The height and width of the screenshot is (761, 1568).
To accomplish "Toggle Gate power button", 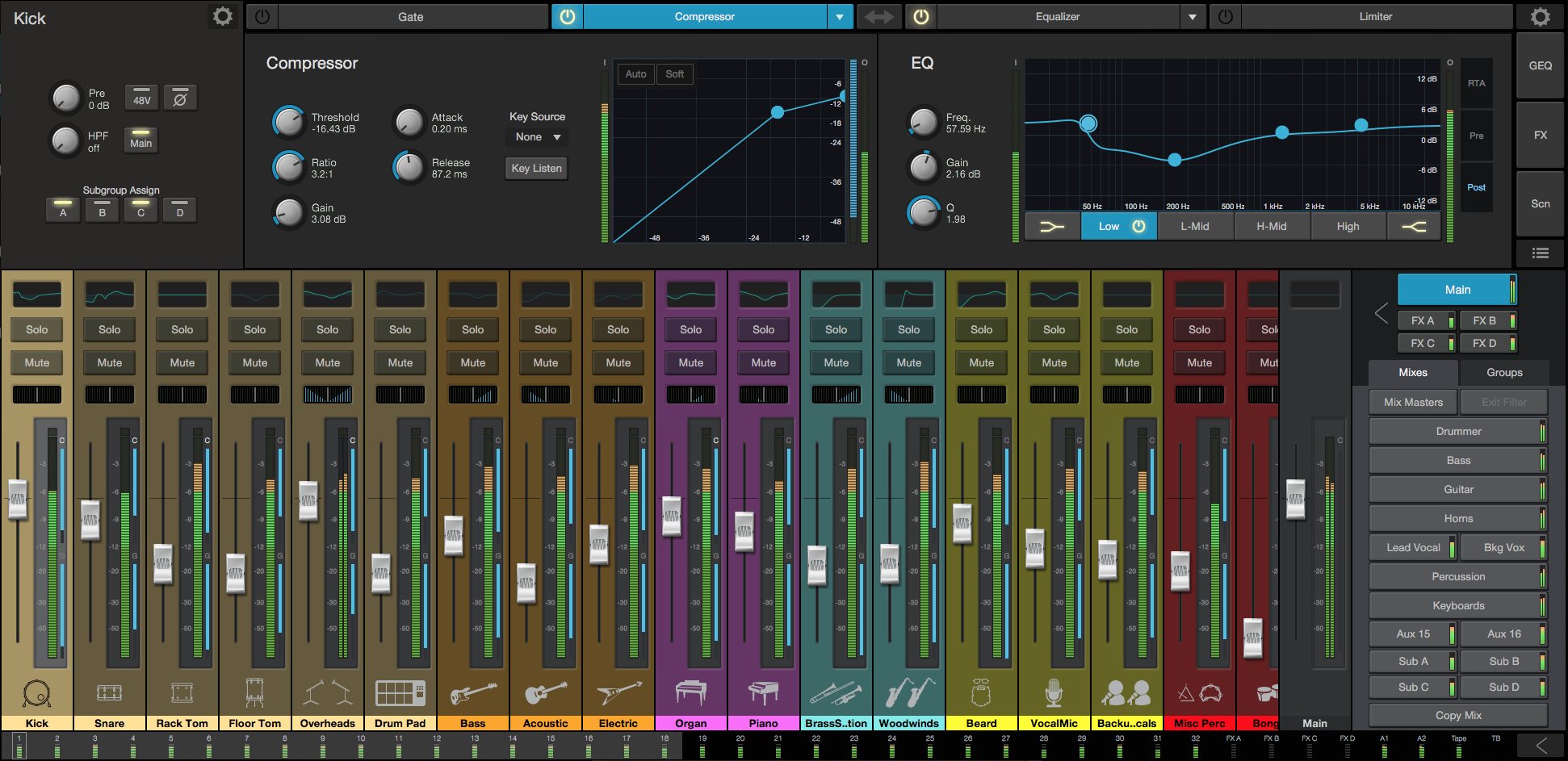I will (262, 17).
